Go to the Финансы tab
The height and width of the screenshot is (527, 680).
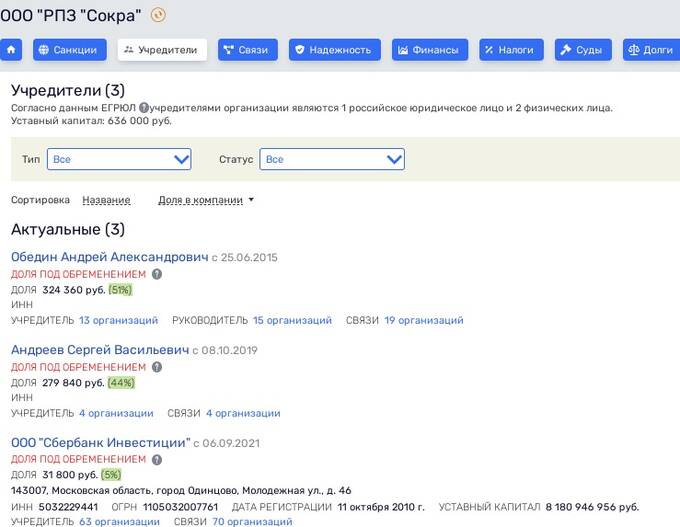click(x=430, y=50)
